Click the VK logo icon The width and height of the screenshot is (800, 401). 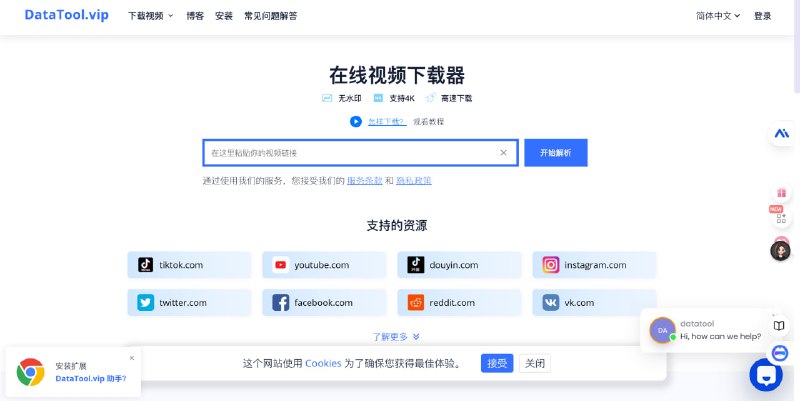551,302
